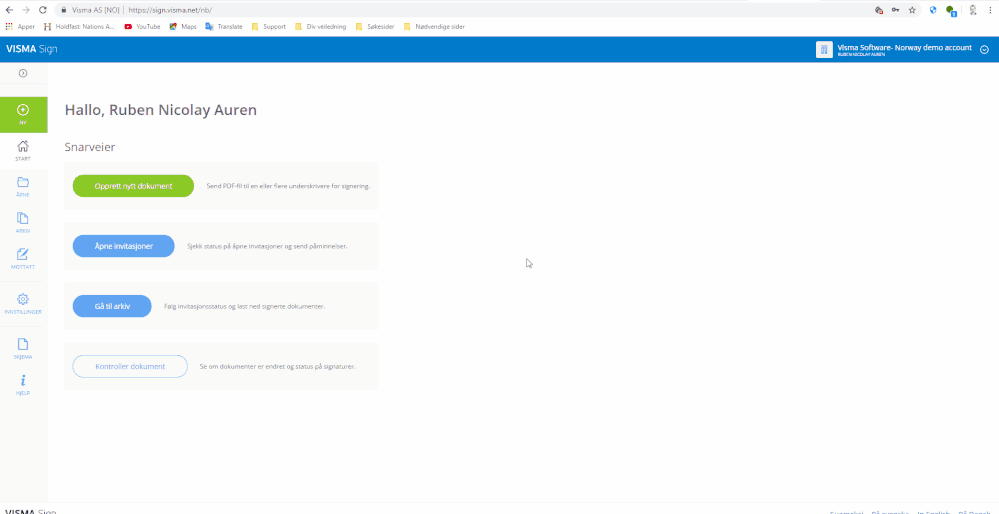Screen dimensions: 999x514
Task: Open the SKJEMA form icon
Action: click(23, 344)
